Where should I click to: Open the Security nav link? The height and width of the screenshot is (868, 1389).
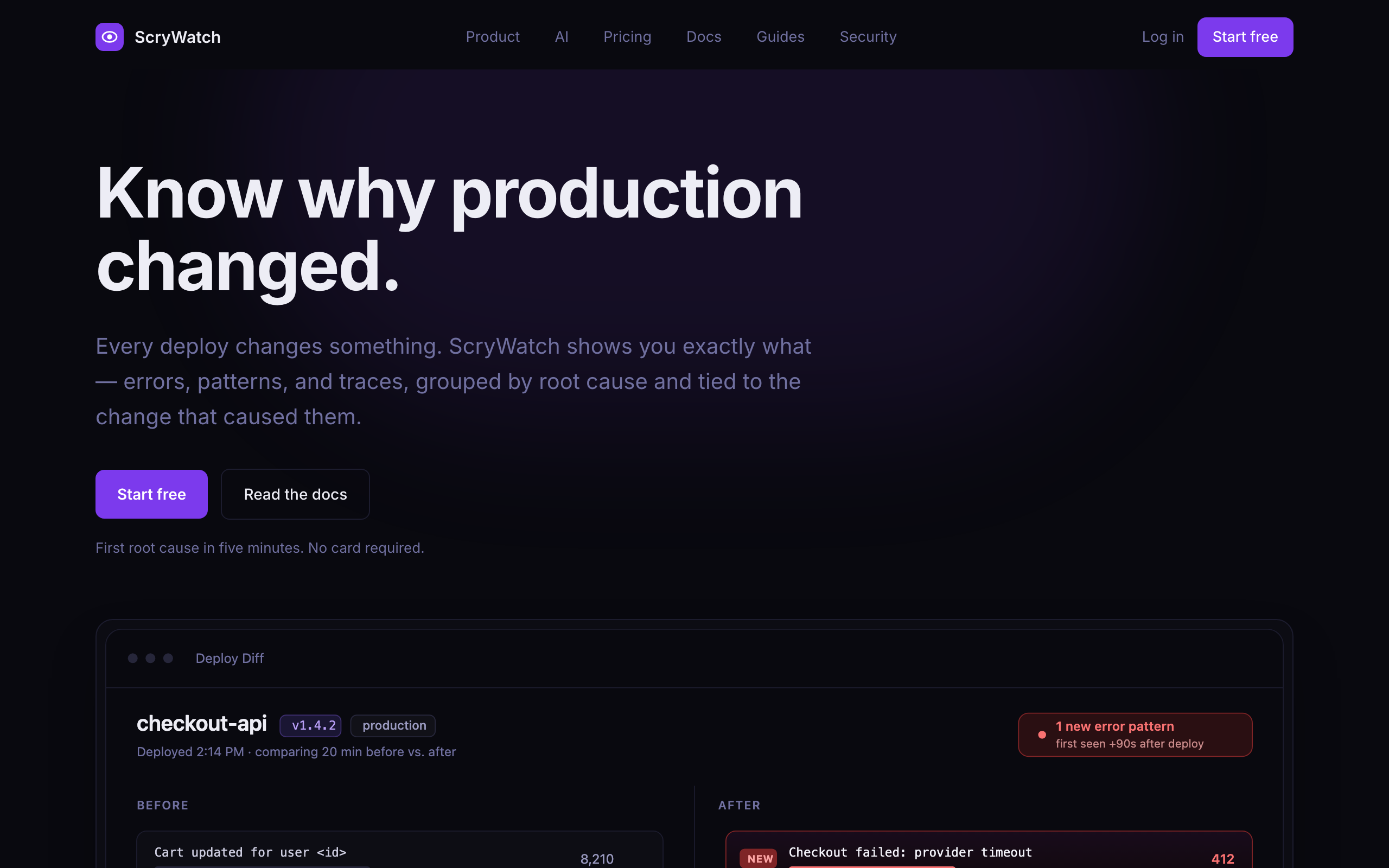(868, 37)
